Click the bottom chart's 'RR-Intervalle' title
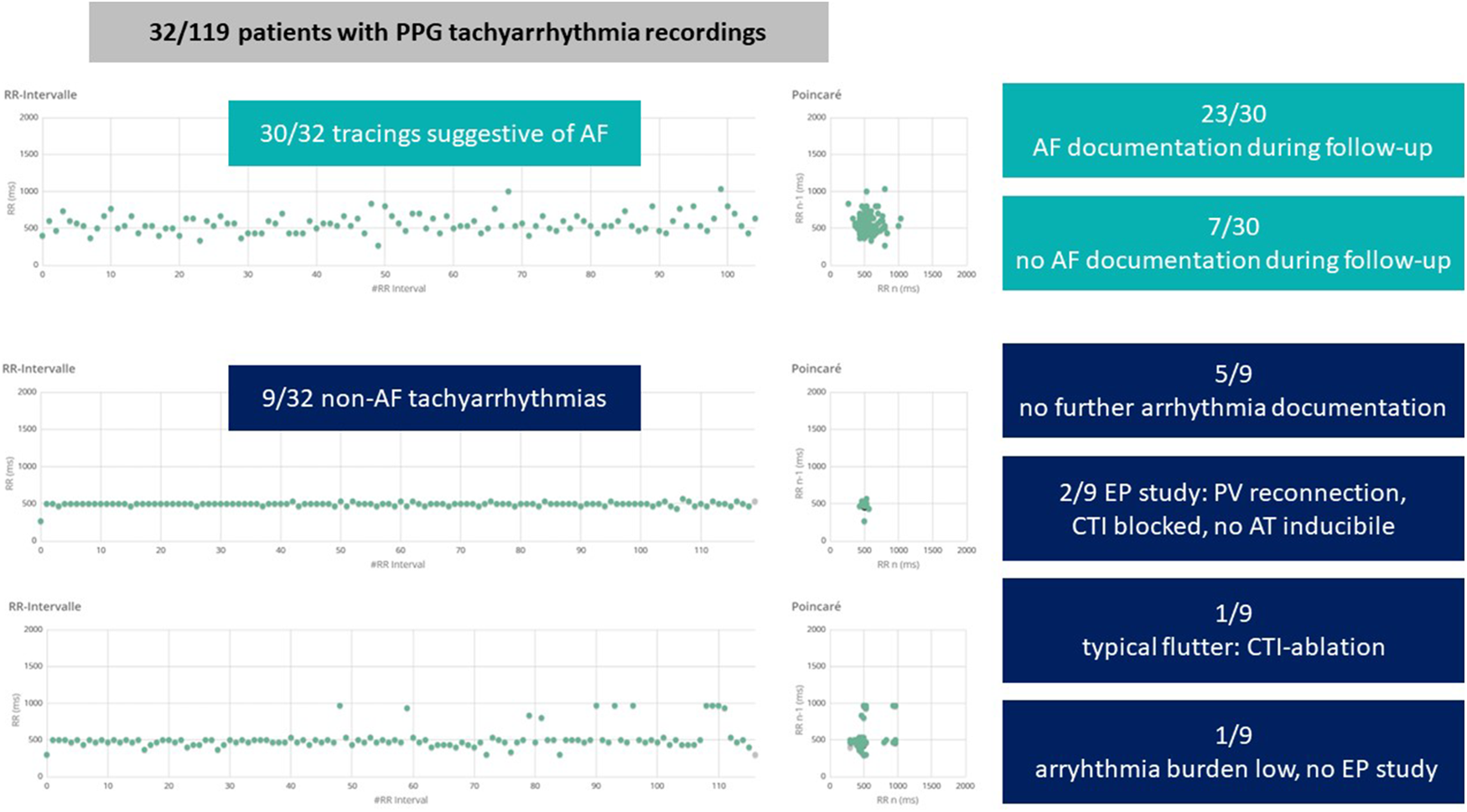This screenshot has height=812, width=1467. pyautogui.click(x=44, y=607)
